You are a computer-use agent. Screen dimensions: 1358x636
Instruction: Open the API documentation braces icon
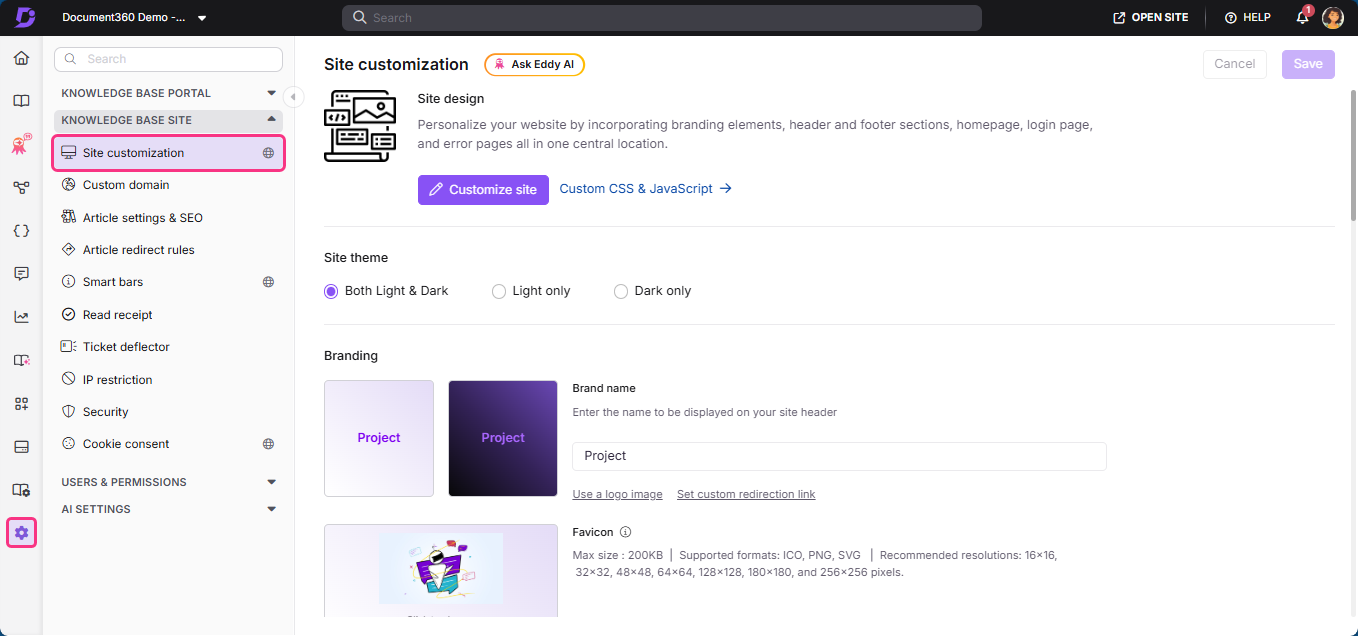pyautogui.click(x=21, y=231)
